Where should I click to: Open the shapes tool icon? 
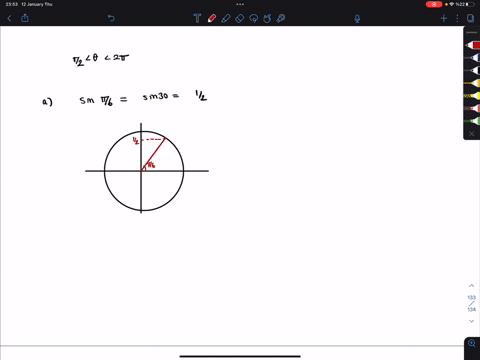(267, 18)
